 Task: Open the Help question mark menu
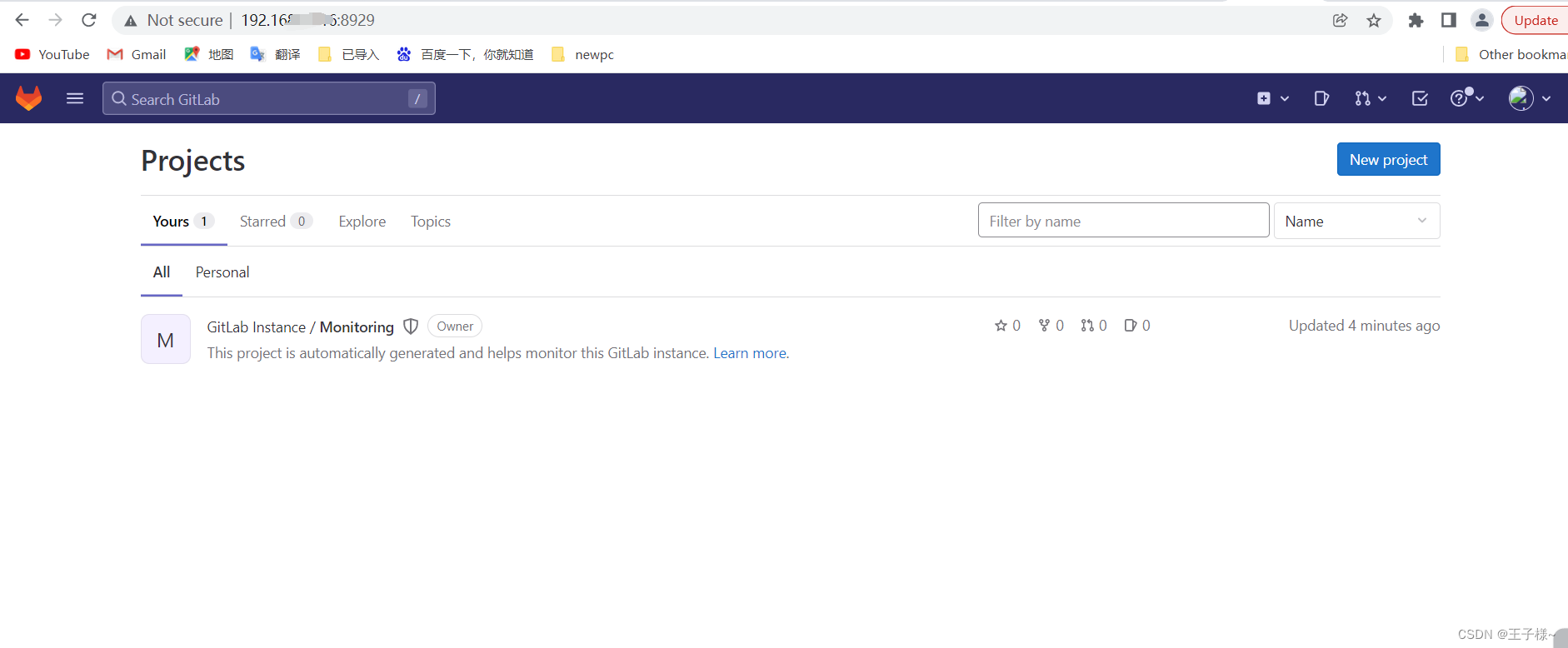(x=1467, y=98)
